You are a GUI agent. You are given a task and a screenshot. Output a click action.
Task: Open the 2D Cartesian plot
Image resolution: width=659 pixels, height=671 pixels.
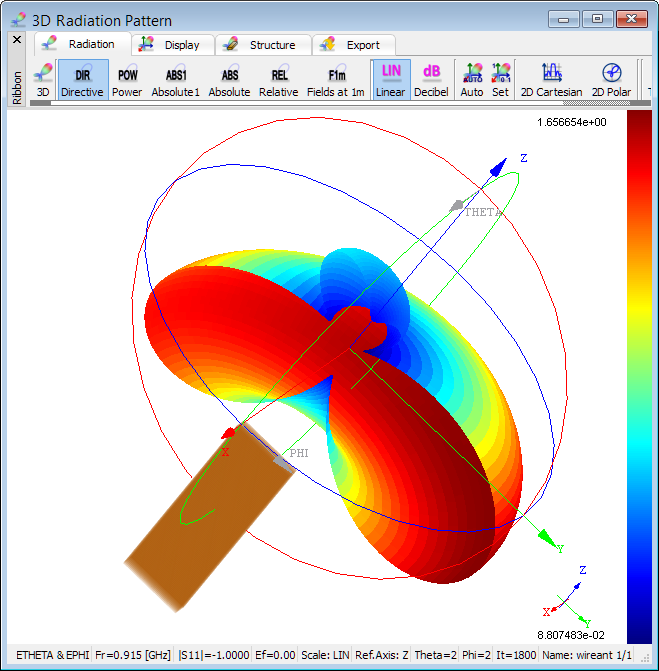click(x=551, y=80)
